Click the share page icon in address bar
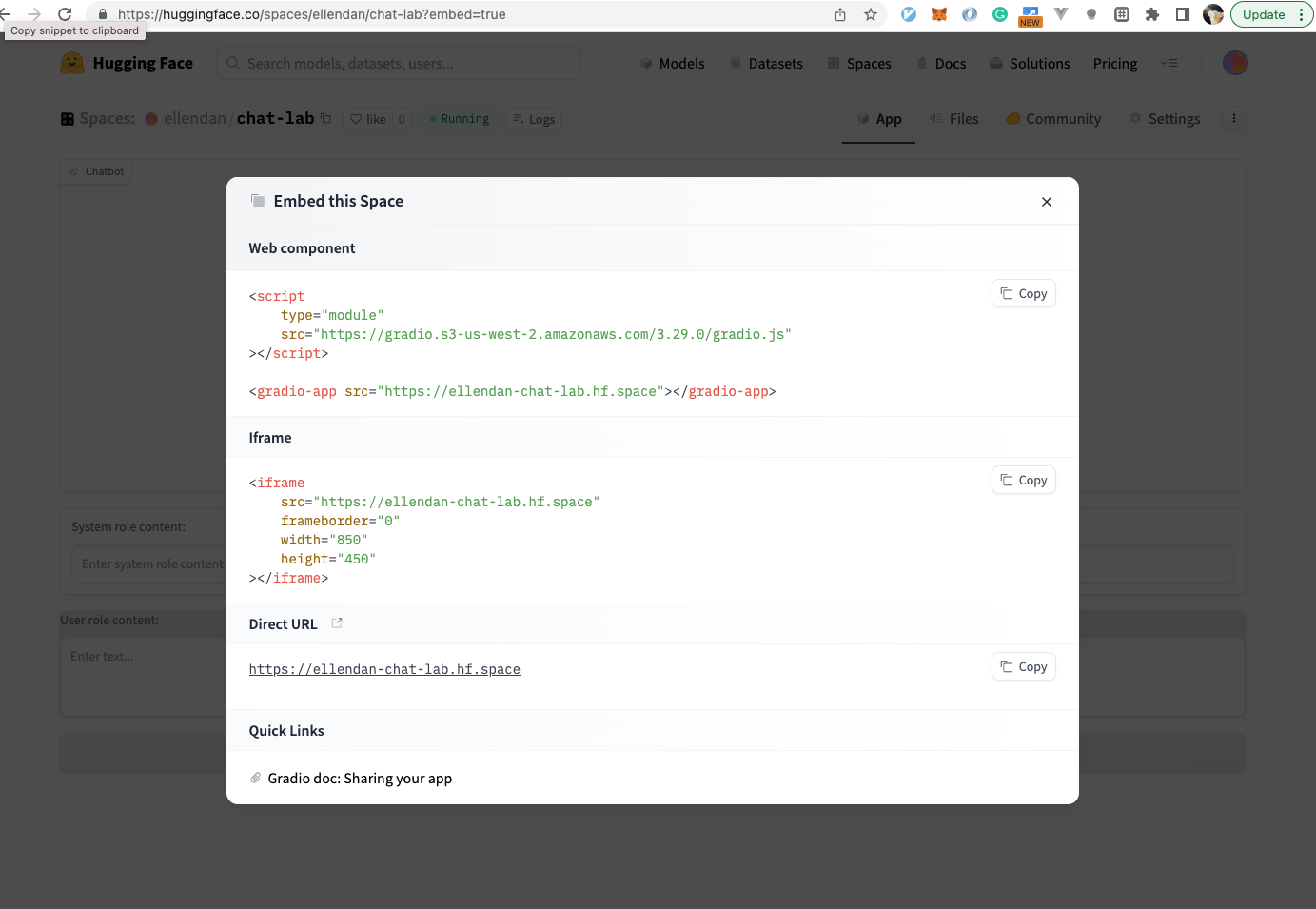The image size is (1316, 909). (839, 14)
